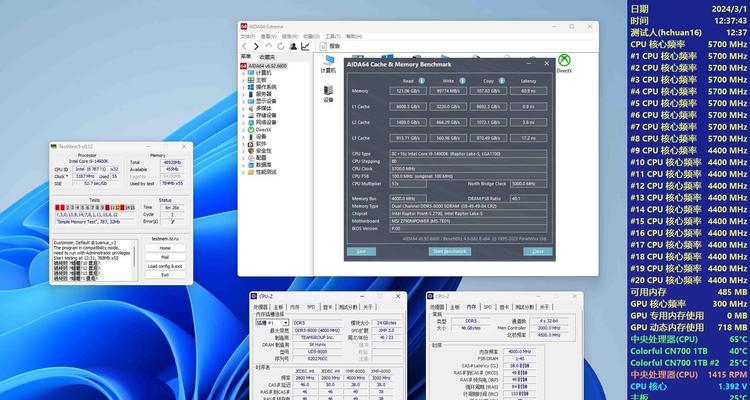Click the right CPU-Z window title icon
750x400 pixels.
(430, 296)
